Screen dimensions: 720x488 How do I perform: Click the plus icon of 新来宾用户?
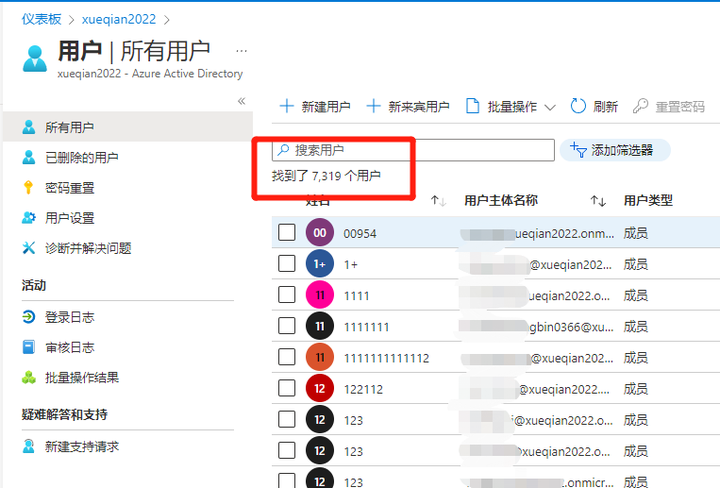click(373, 106)
